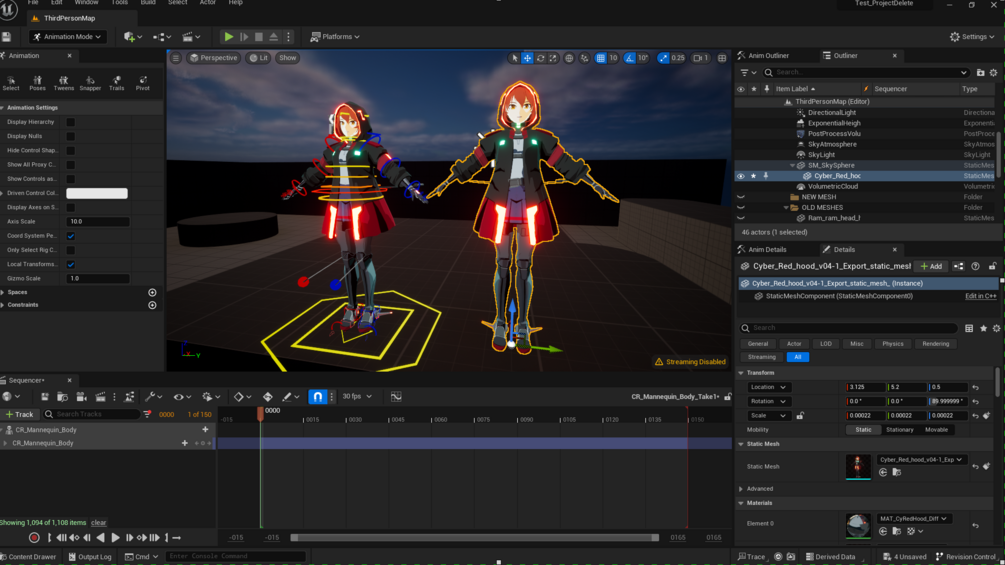This screenshot has height=565, width=1005.
Task: Select the Poses animation tool
Action: [37, 82]
